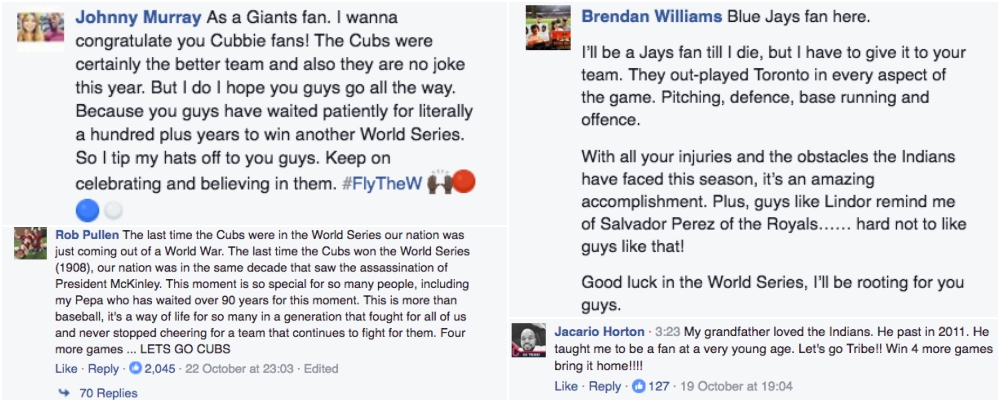Click the blue circle emoji
Image resolution: width=1000 pixels, height=402 pixels.
(86, 209)
